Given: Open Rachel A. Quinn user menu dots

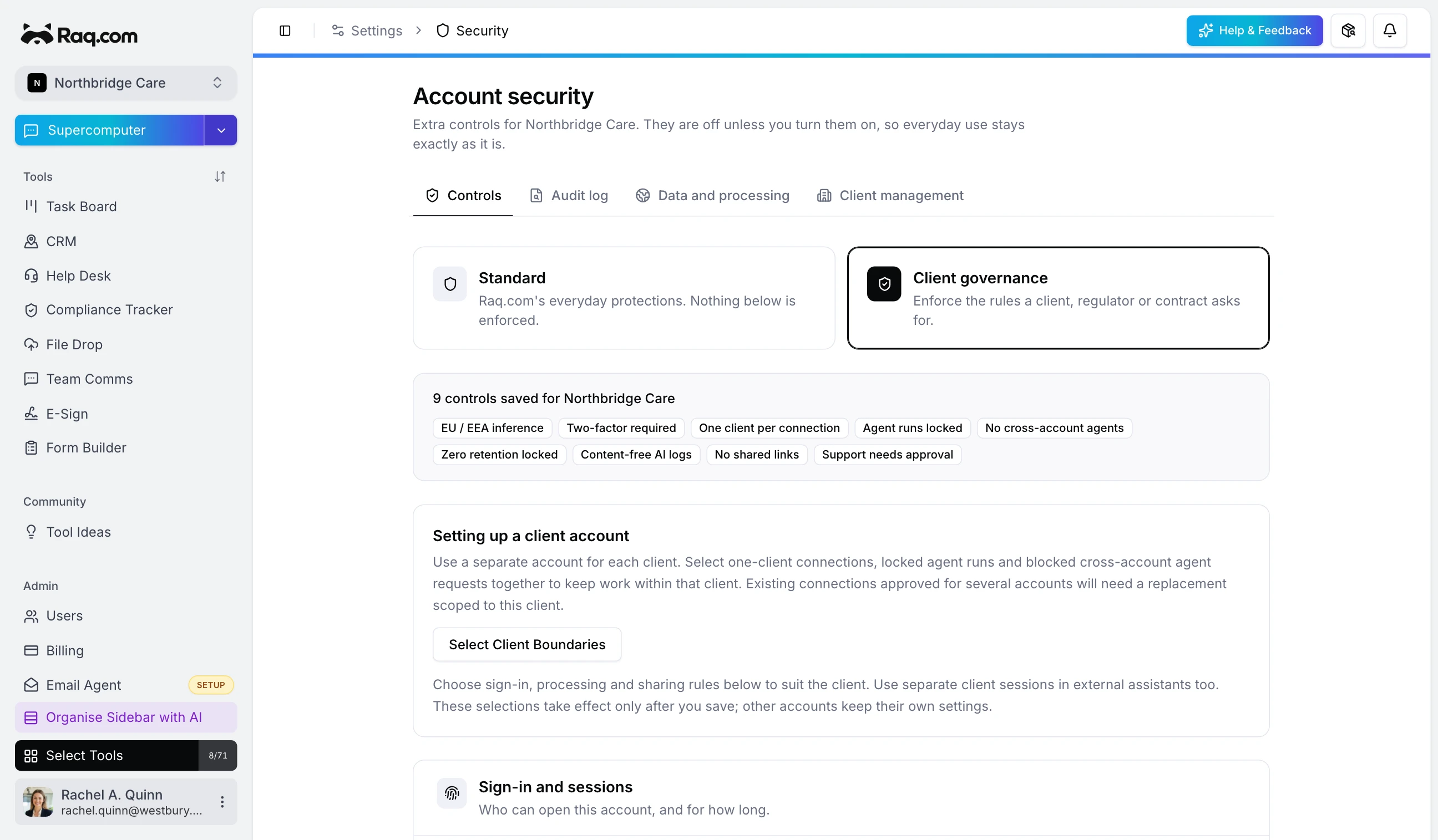Looking at the screenshot, I should pos(222,802).
